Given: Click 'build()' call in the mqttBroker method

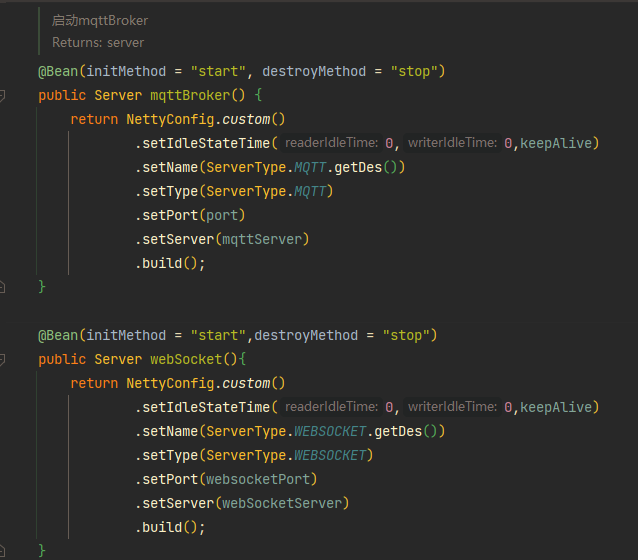Looking at the screenshot, I should pos(170,263).
